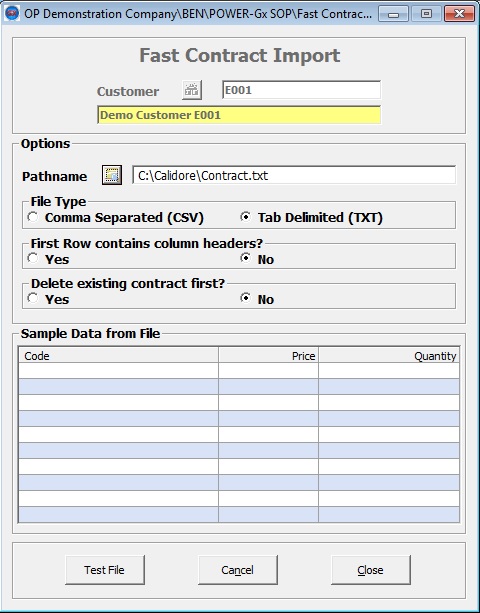
Task: Click the Quantity column header
Action: tap(389, 355)
